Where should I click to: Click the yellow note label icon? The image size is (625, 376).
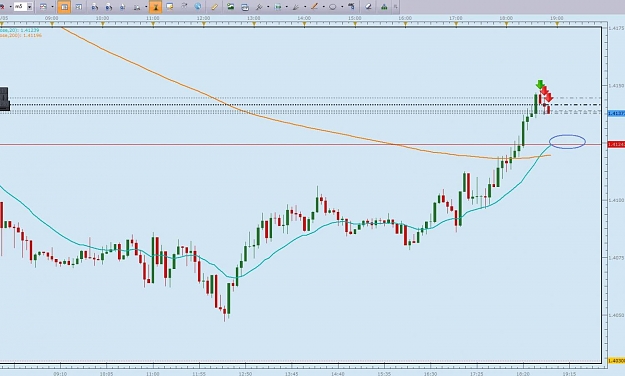click(x=170, y=7)
